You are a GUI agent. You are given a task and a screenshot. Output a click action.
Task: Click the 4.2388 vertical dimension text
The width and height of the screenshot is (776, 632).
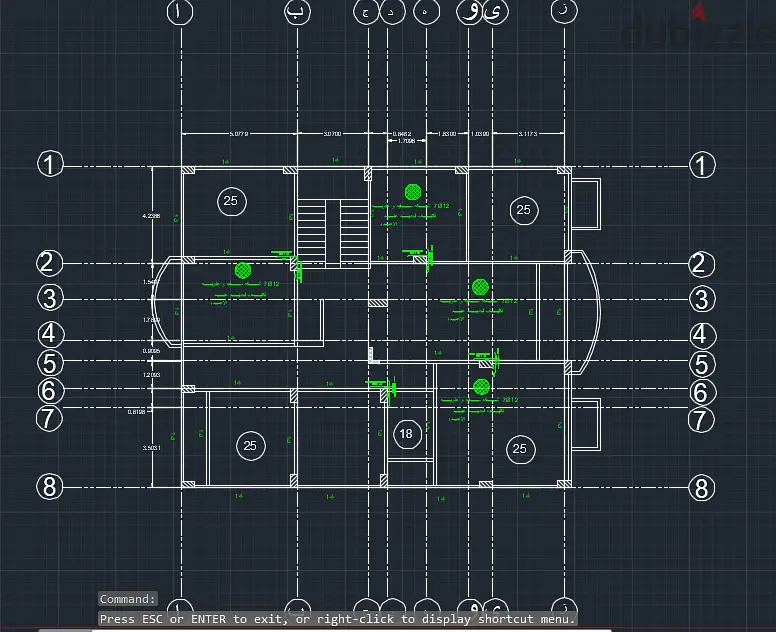pos(151,216)
